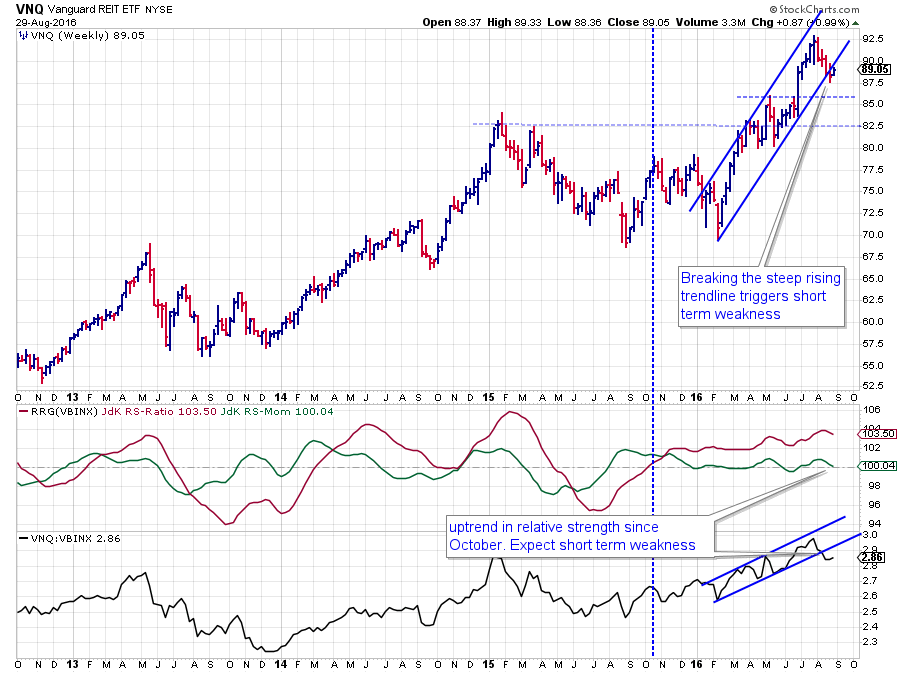Click the VNQ (Weekly) 89.05 legend text
This screenshot has width=900, height=673.
click(88, 36)
